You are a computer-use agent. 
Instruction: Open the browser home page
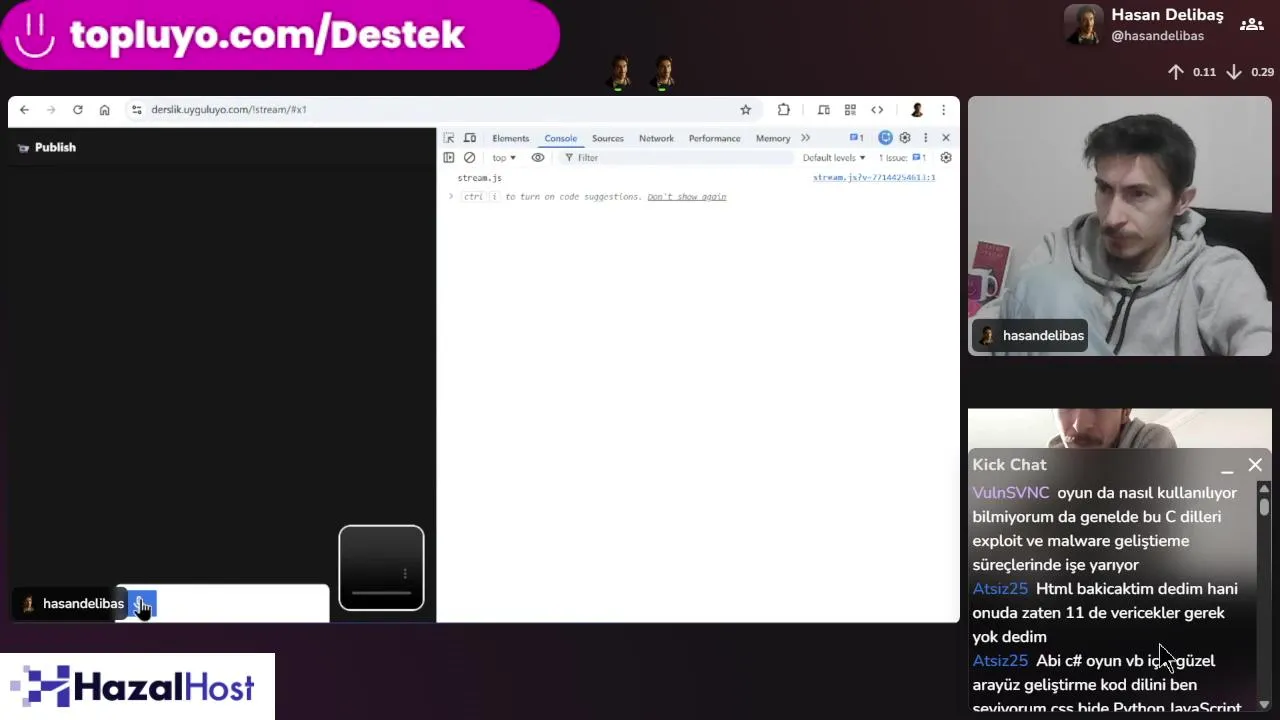click(x=104, y=110)
